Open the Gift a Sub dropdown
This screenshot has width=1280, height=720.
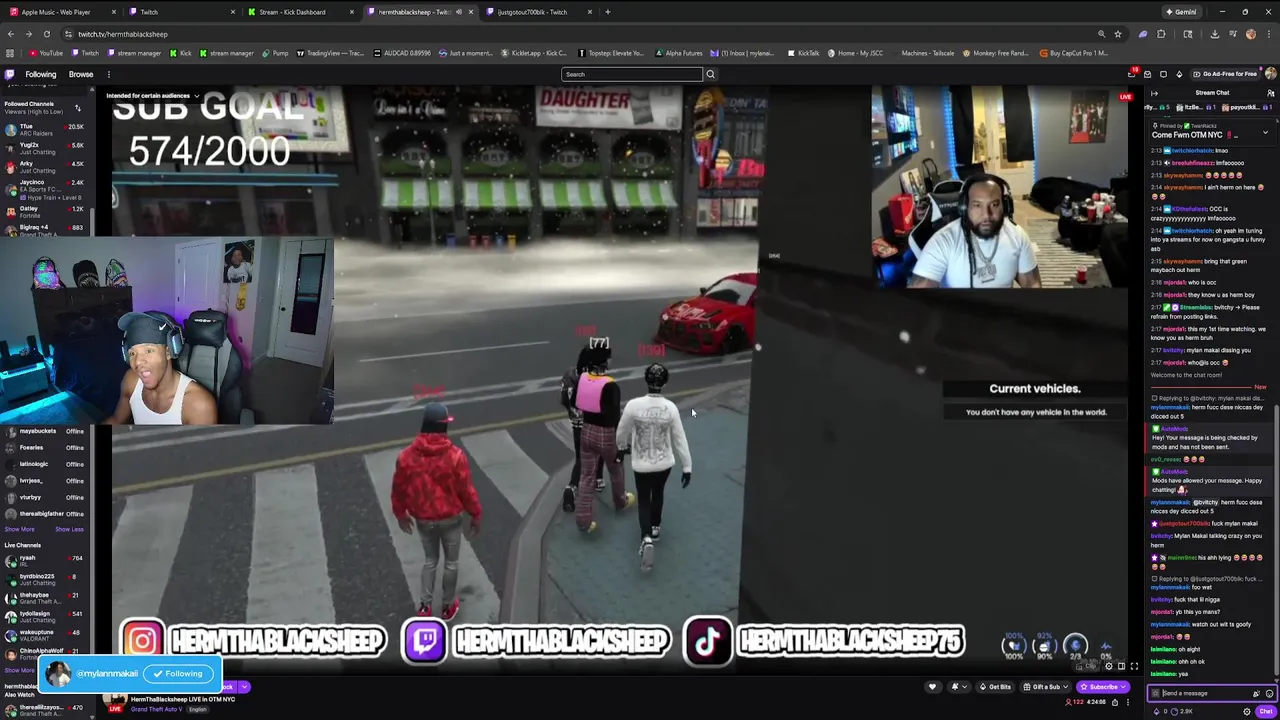point(1045,687)
